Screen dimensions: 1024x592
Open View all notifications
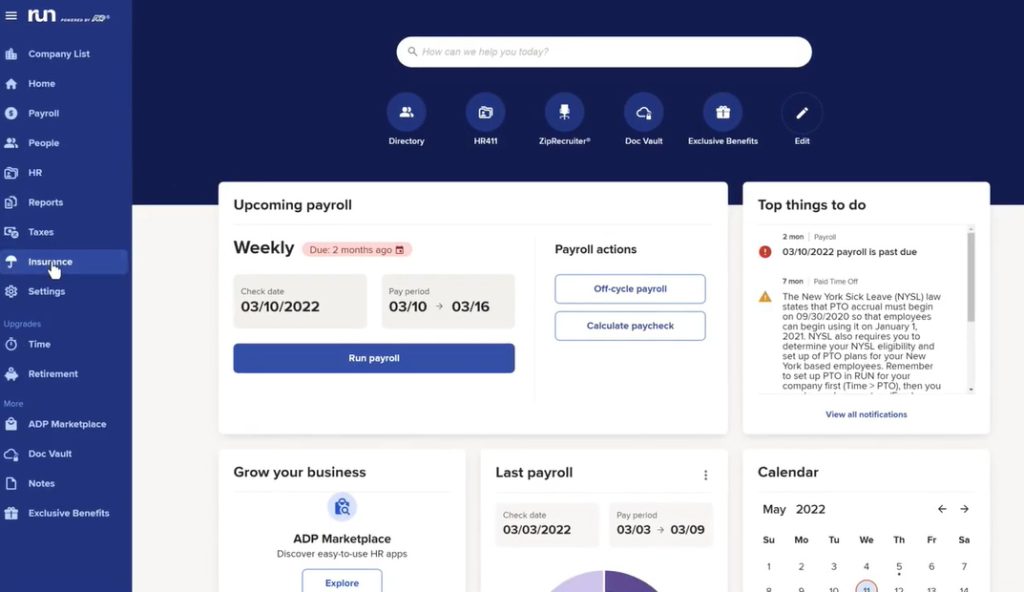(866, 414)
